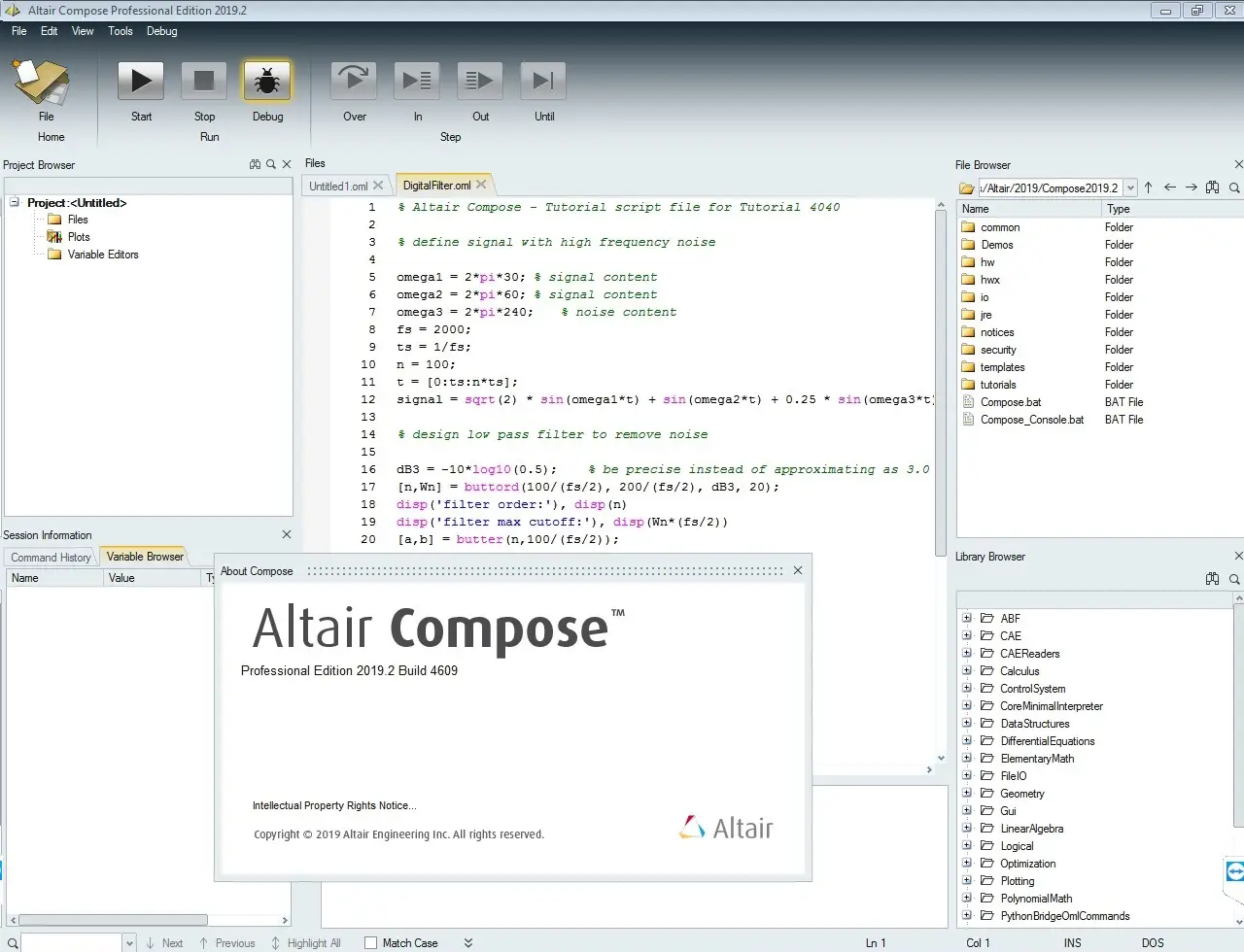Image resolution: width=1244 pixels, height=952 pixels.
Task: Click the File Browser path field
Action: 1050,188
